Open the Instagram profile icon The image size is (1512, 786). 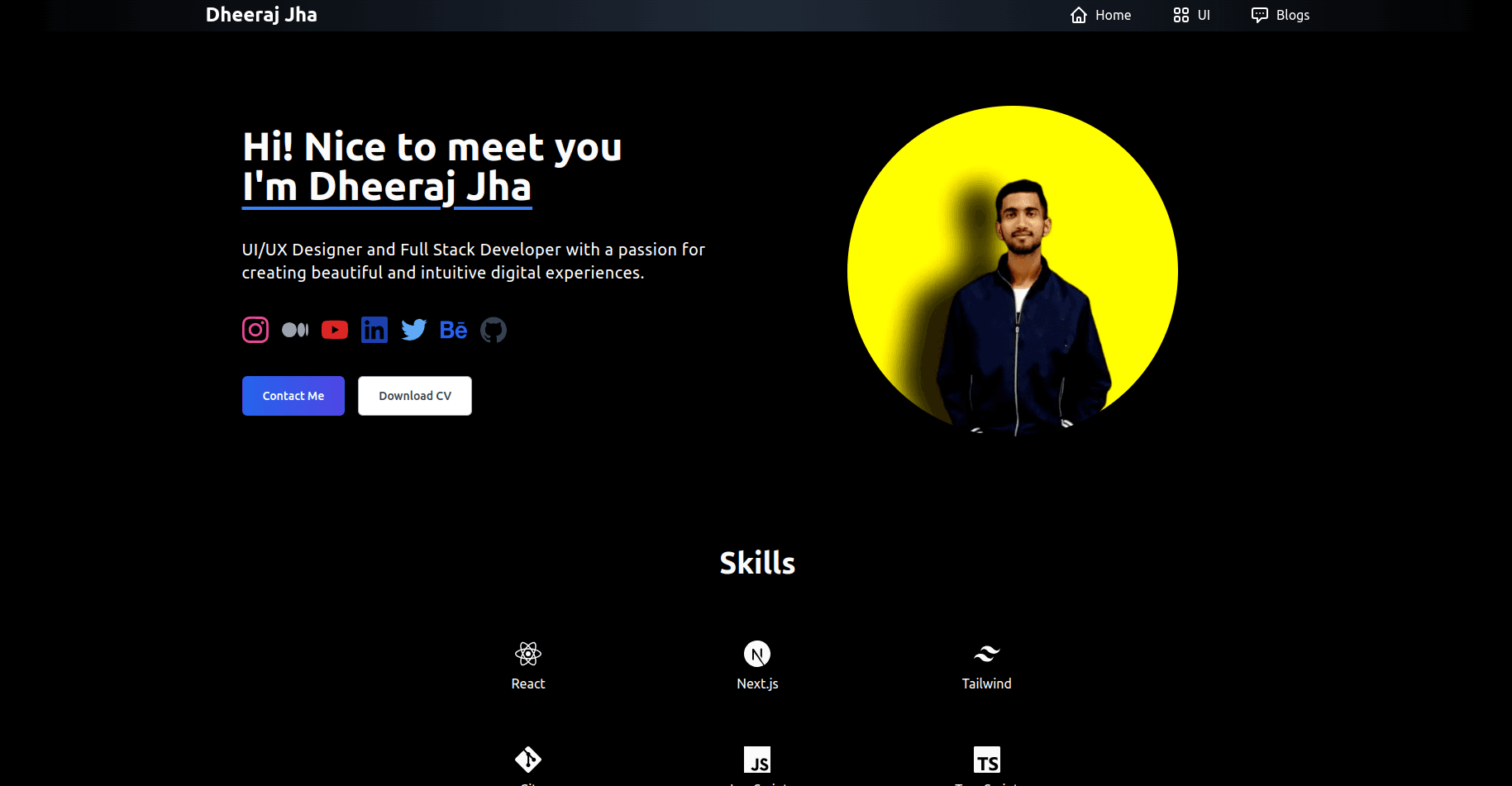[255, 330]
